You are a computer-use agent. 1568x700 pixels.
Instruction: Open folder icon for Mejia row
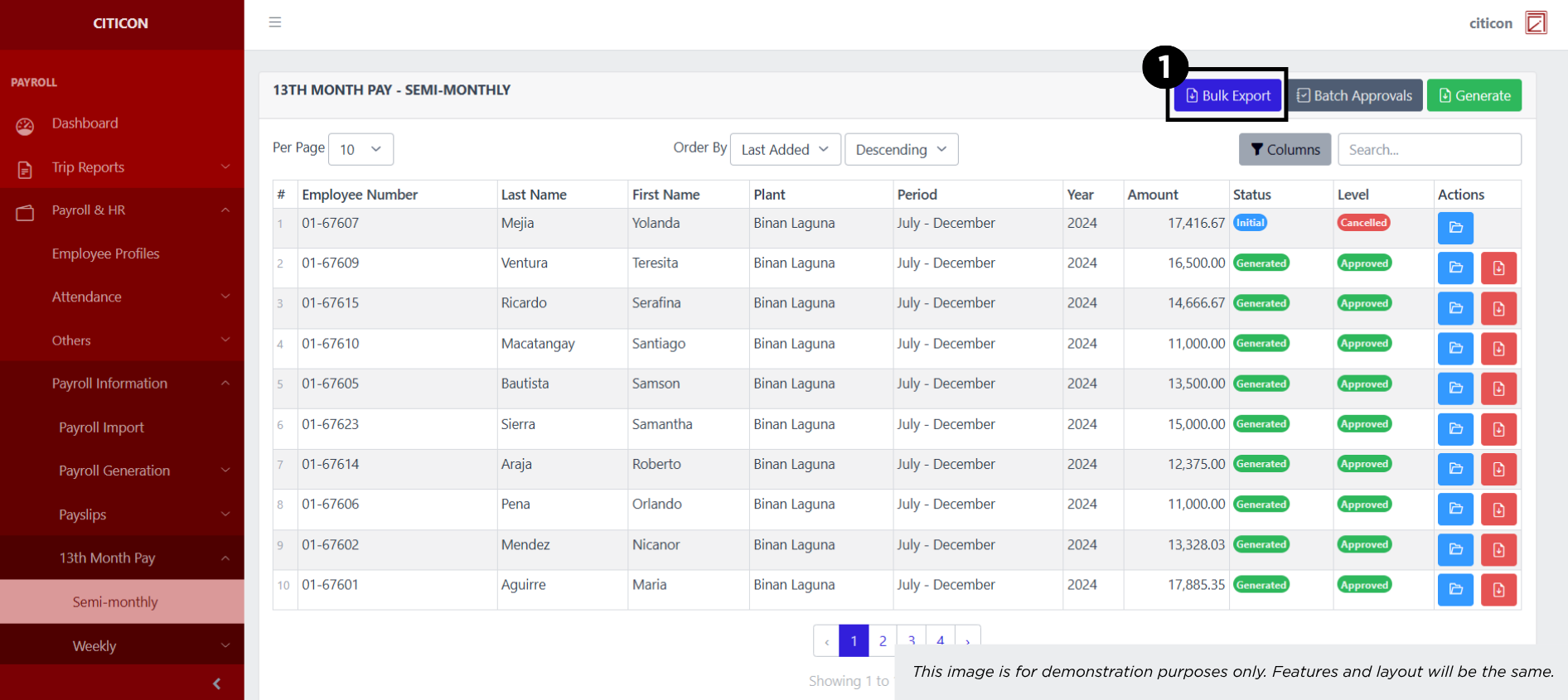tap(1454, 228)
